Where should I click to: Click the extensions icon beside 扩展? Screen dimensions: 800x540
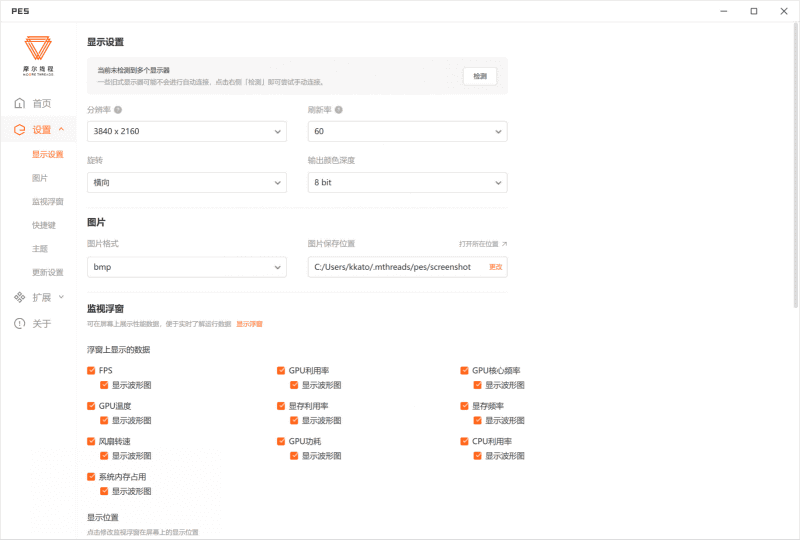[19, 297]
